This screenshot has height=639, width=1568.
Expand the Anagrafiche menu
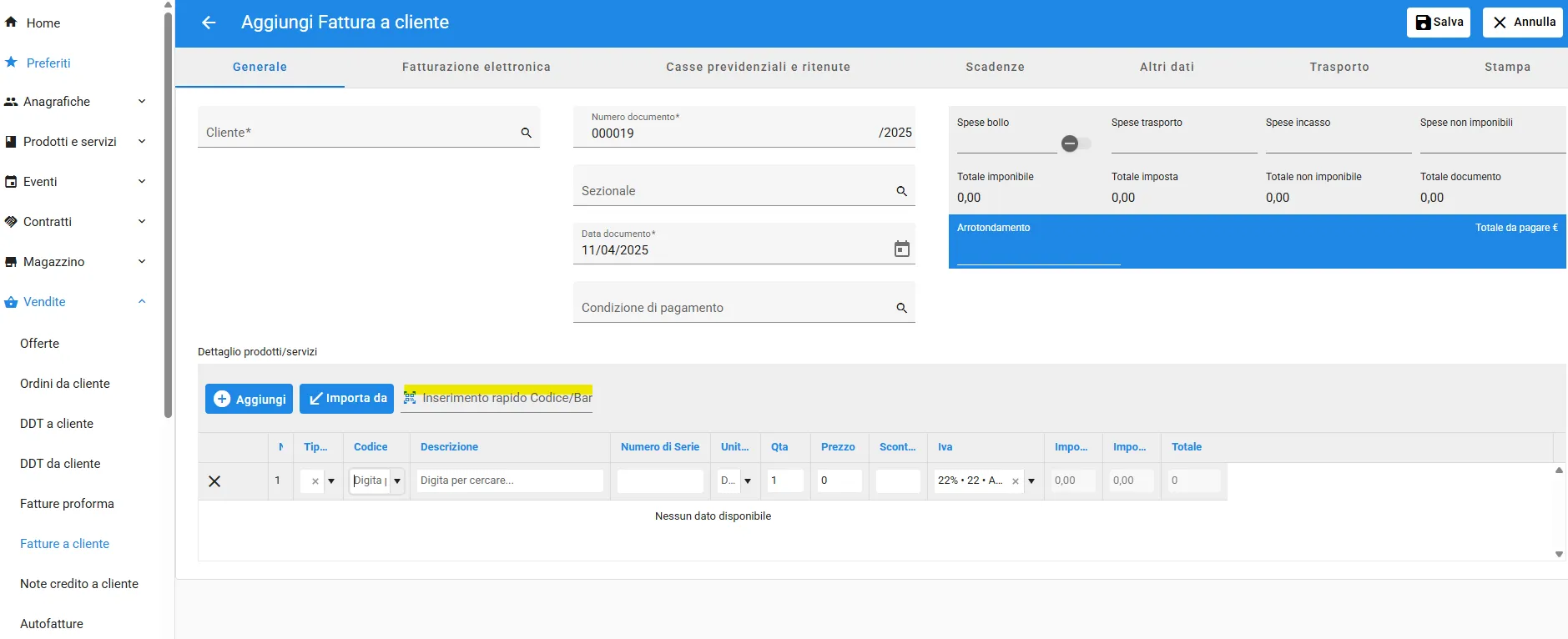[142, 102]
